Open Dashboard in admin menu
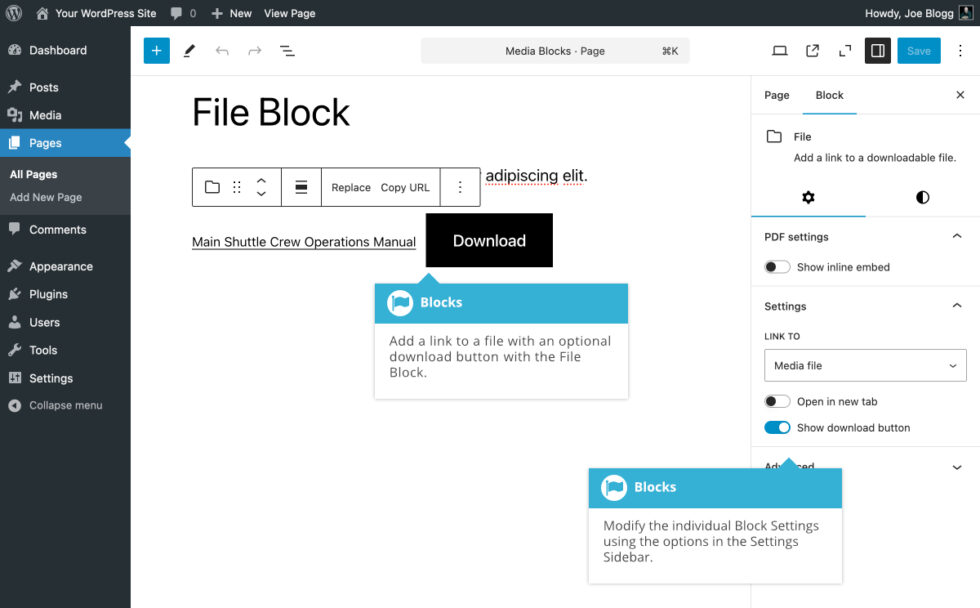Screen dimensions: 980x608 [65, 50]
